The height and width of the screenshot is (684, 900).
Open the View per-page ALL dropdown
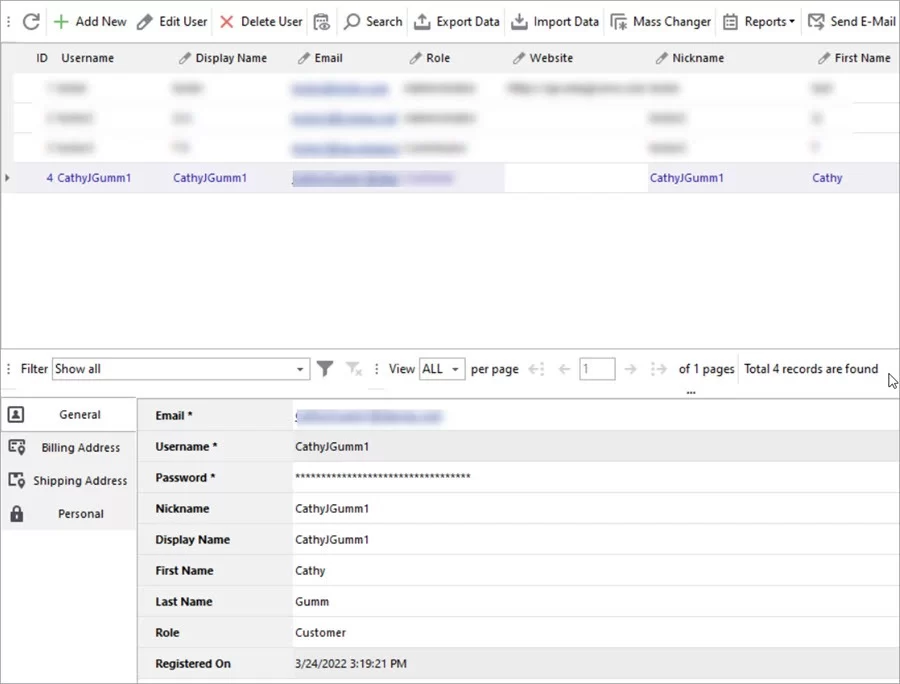(441, 368)
